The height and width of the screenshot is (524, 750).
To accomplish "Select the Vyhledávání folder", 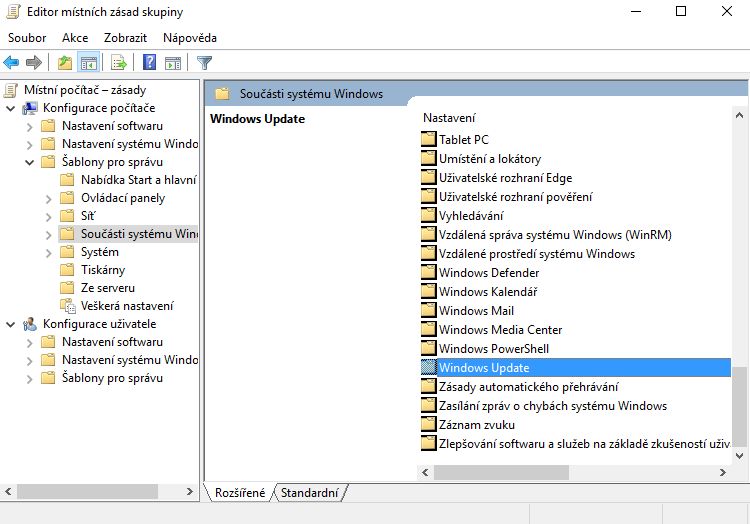I will pyautogui.click(x=471, y=216).
